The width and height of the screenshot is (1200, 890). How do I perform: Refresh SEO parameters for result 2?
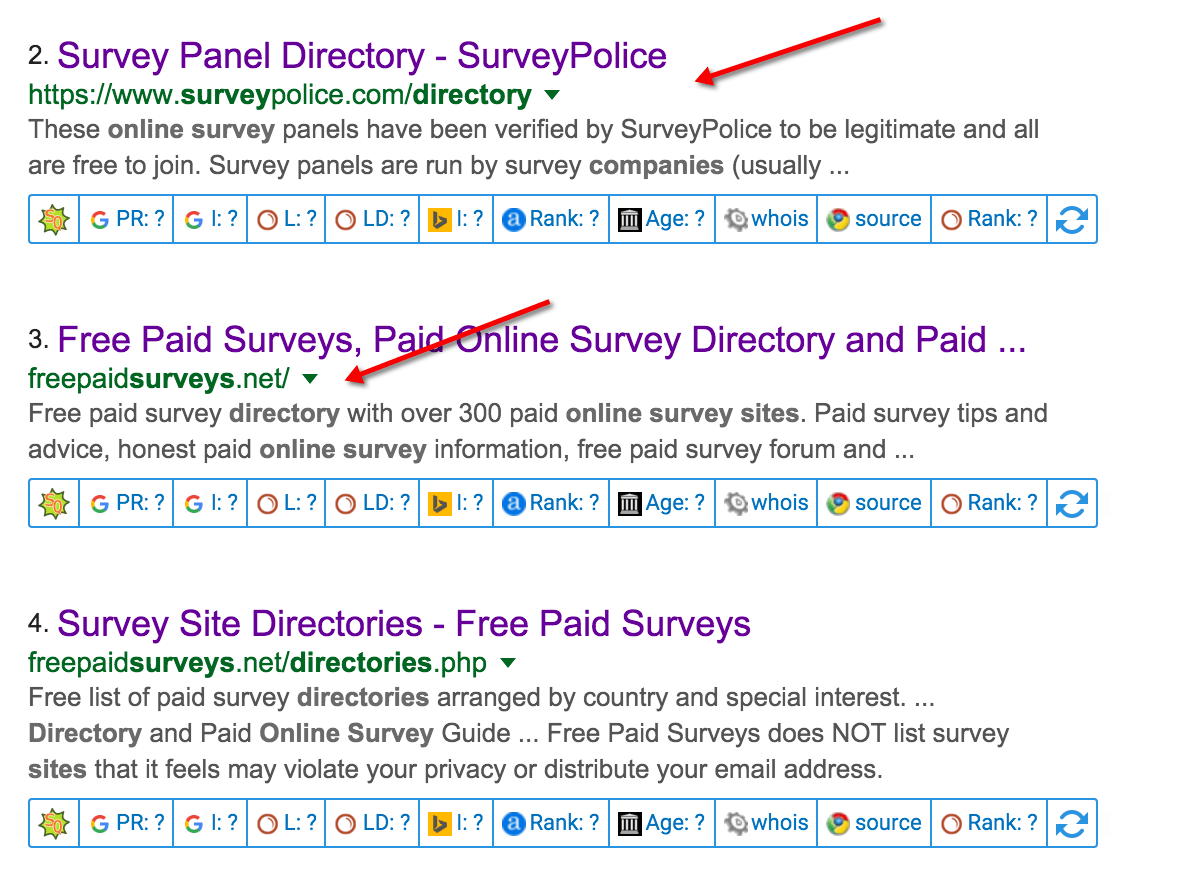click(x=1071, y=219)
